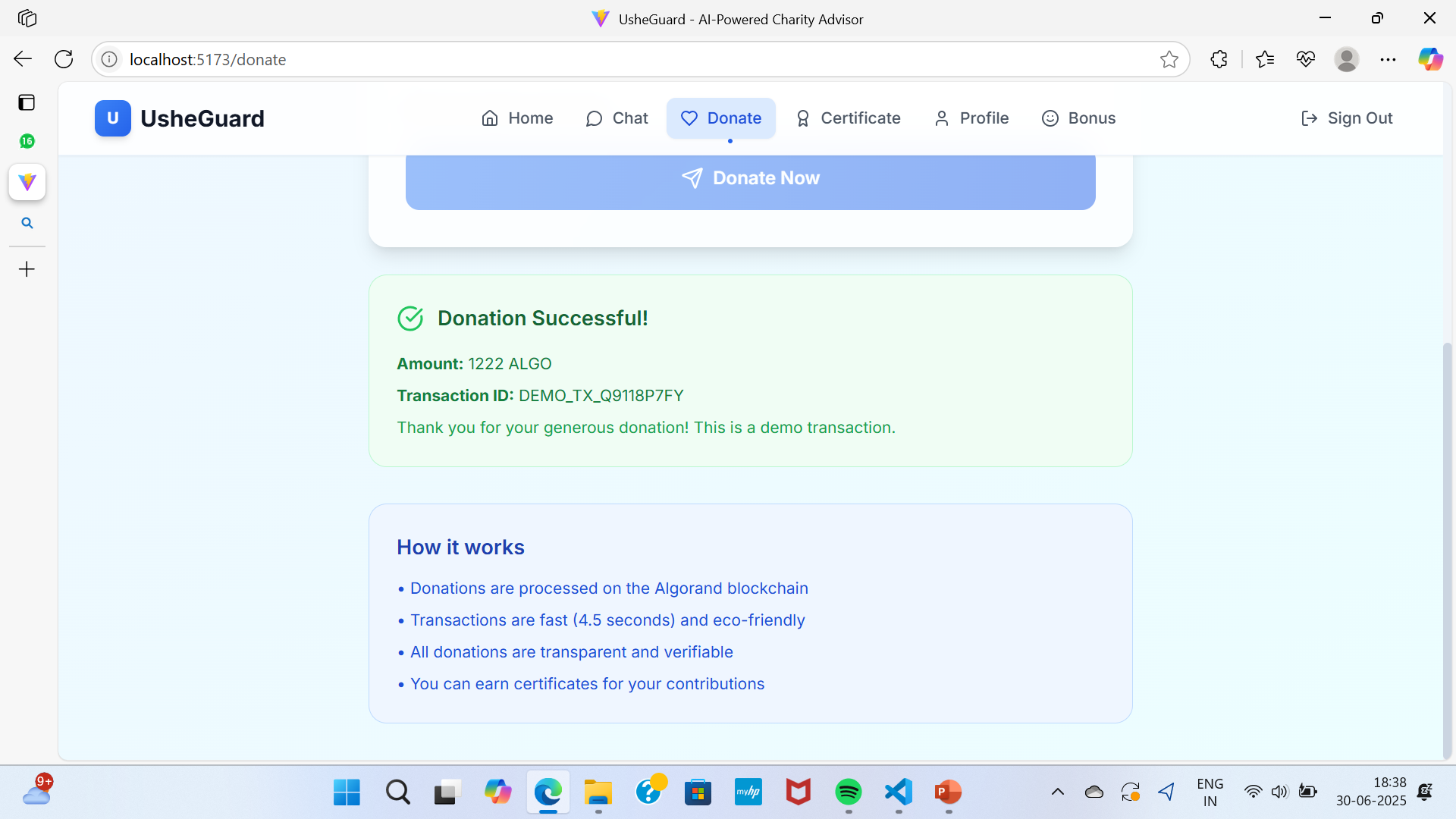Image resolution: width=1456 pixels, height=819 pixels.
Task: Show hidden system tray icons chevron
Action: click(x=1057, y=792)
